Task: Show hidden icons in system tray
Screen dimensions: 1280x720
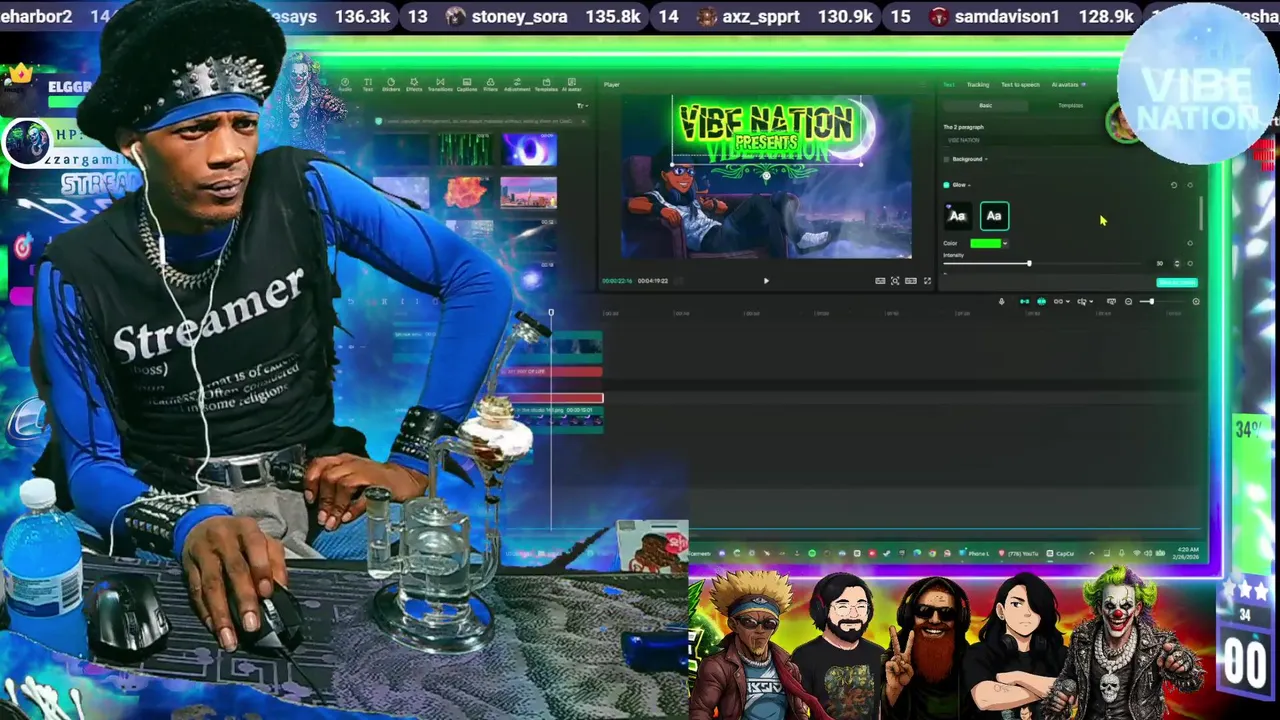Action: (x=1091, y=553)
